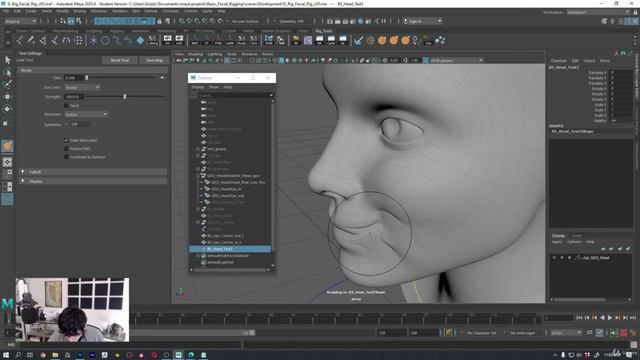Click the Strength slider handle
This screenshot has height=360, width=640.
pyautogui.click(x=125, y=97)
